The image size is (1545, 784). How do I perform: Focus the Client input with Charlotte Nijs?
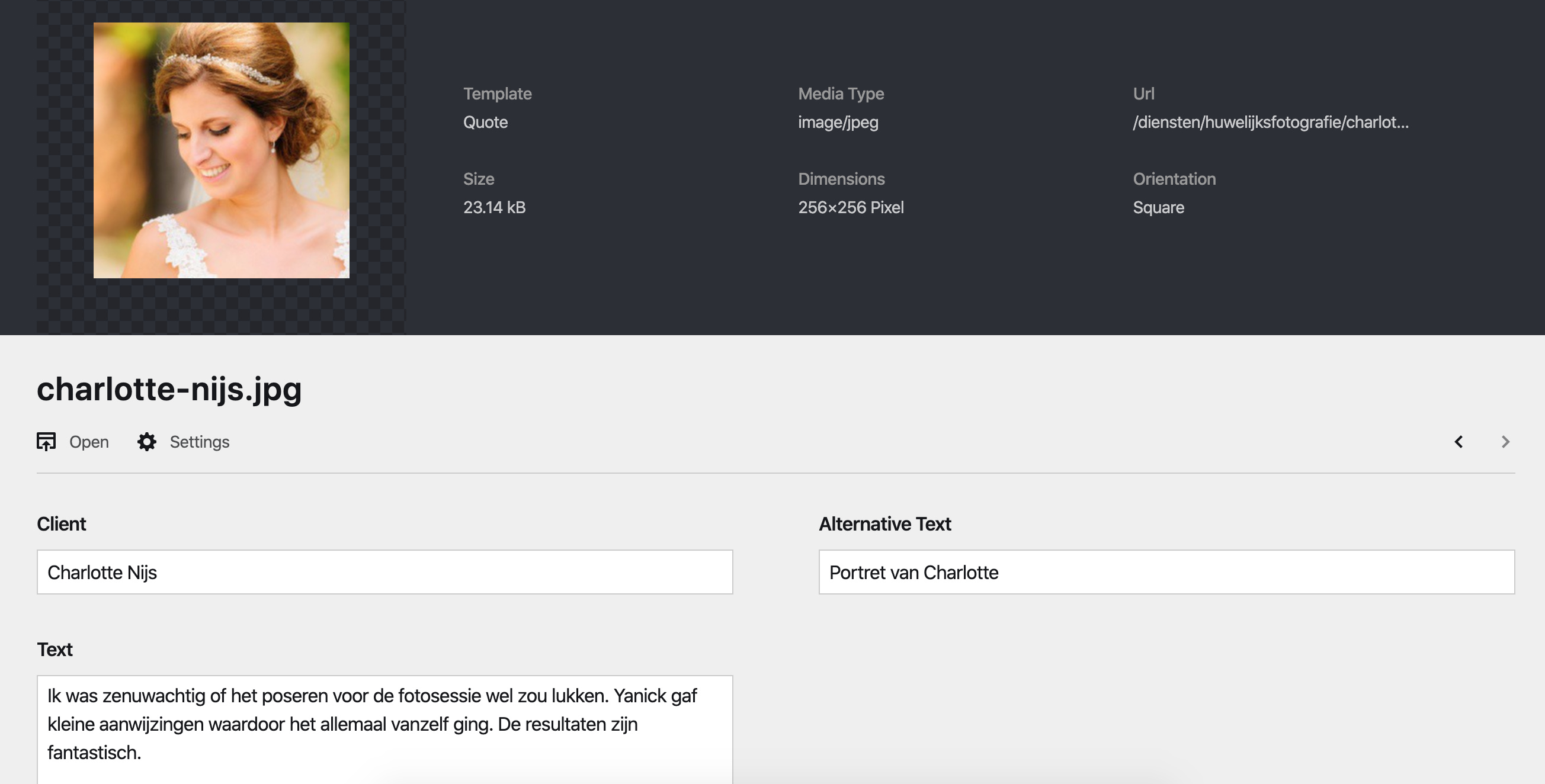coord(384,572)
